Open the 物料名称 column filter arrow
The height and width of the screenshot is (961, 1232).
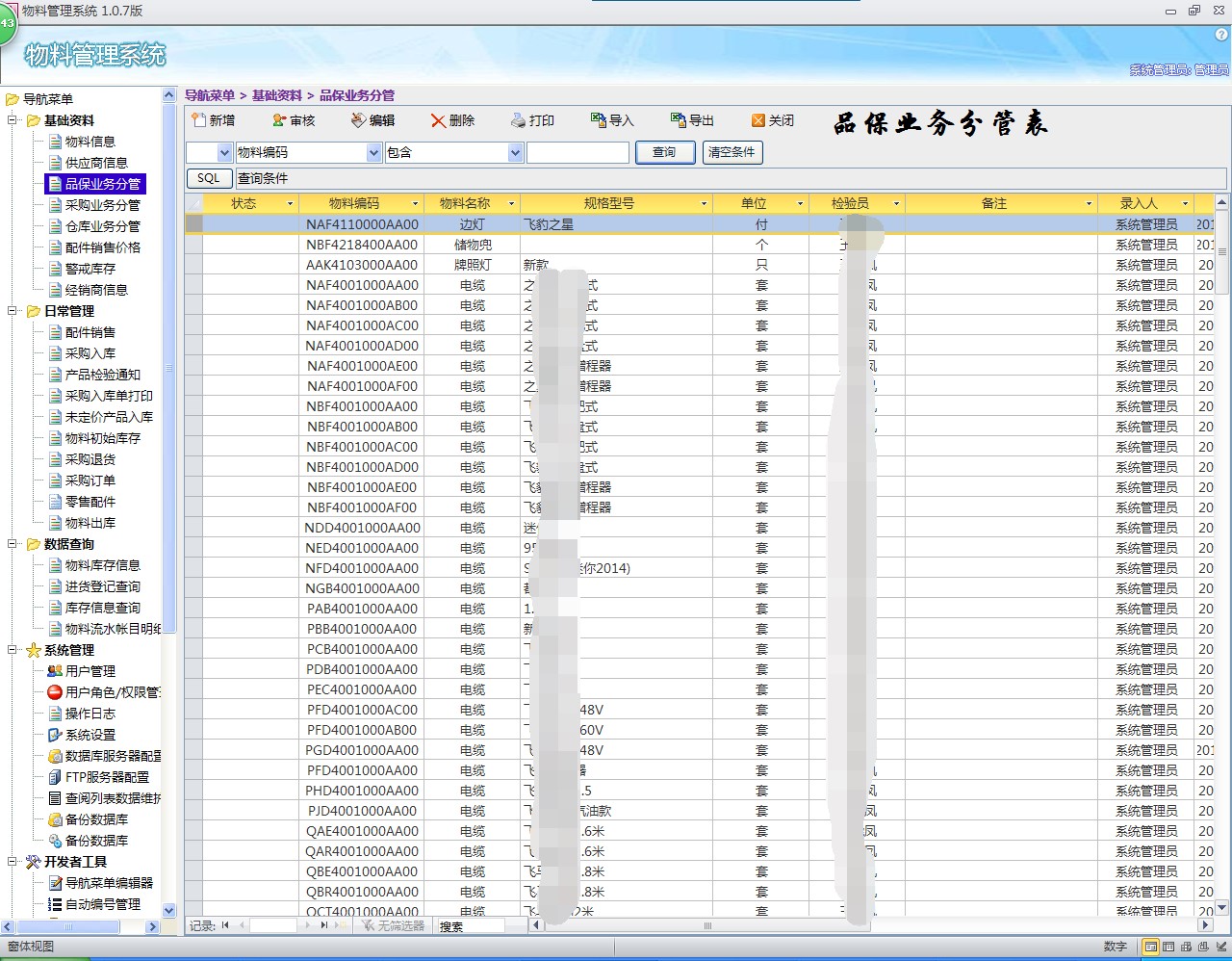click(511, 204)
